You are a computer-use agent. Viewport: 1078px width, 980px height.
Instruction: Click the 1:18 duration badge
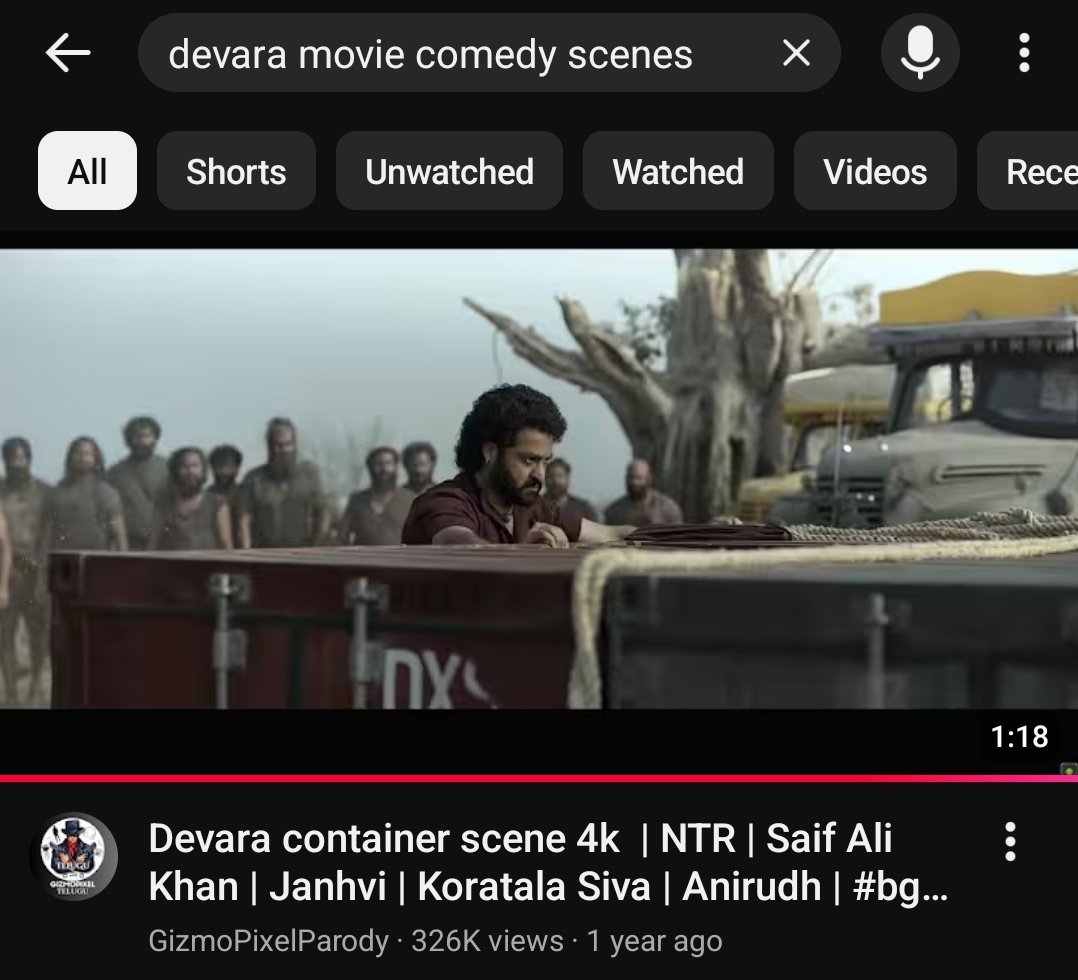[1020, 737]
